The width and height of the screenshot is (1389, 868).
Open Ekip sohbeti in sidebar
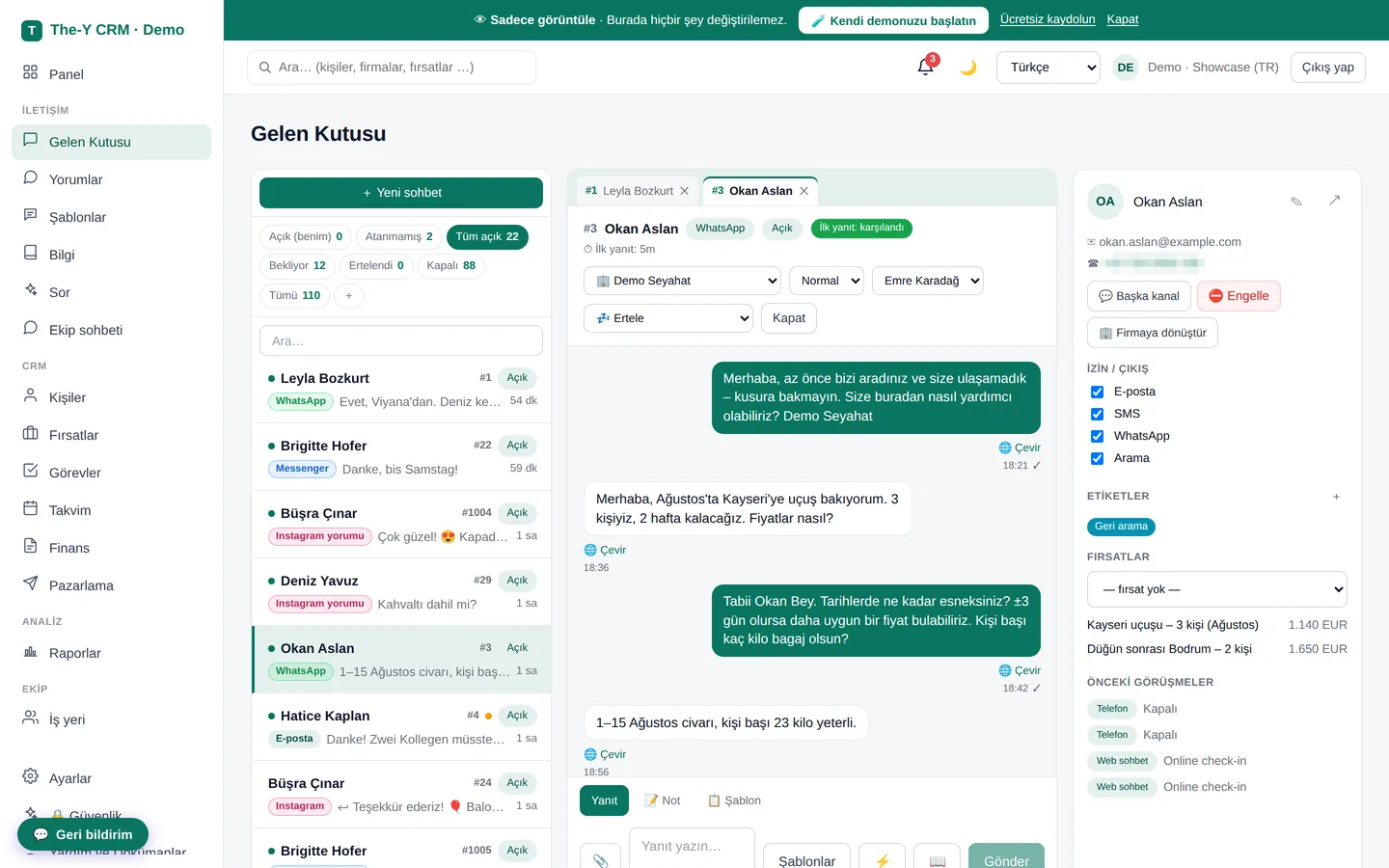coord(111,330)
